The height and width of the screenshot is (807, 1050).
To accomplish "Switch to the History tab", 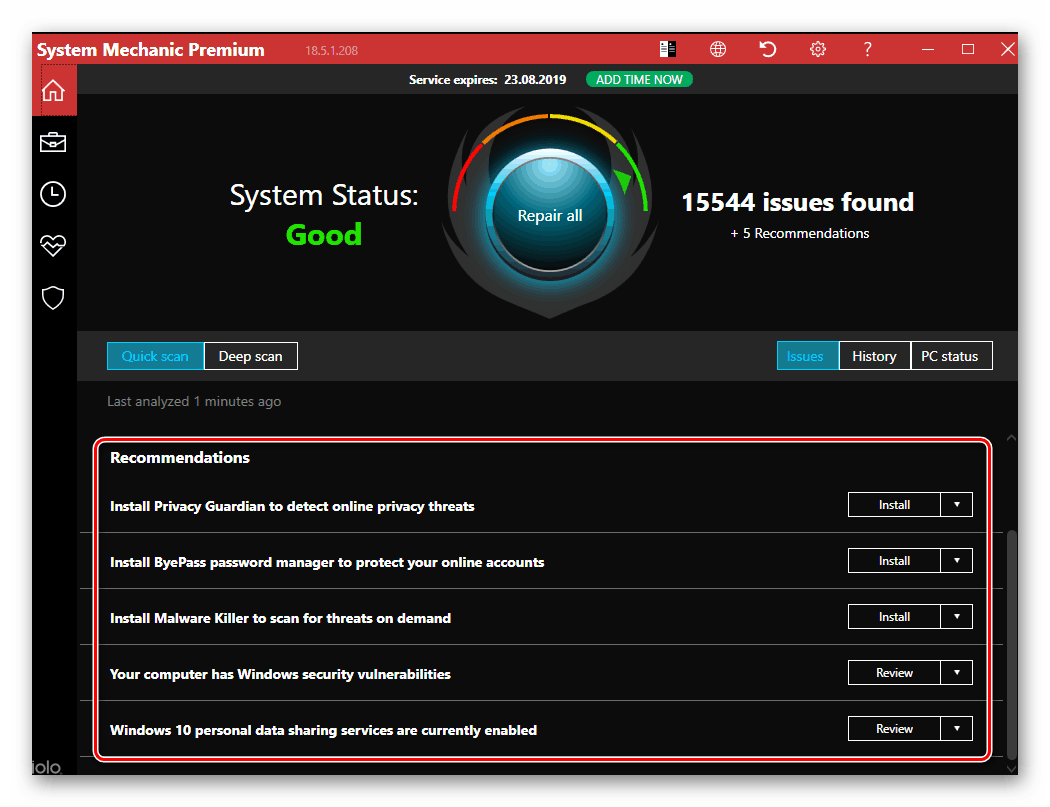I will tap(875, 356).
